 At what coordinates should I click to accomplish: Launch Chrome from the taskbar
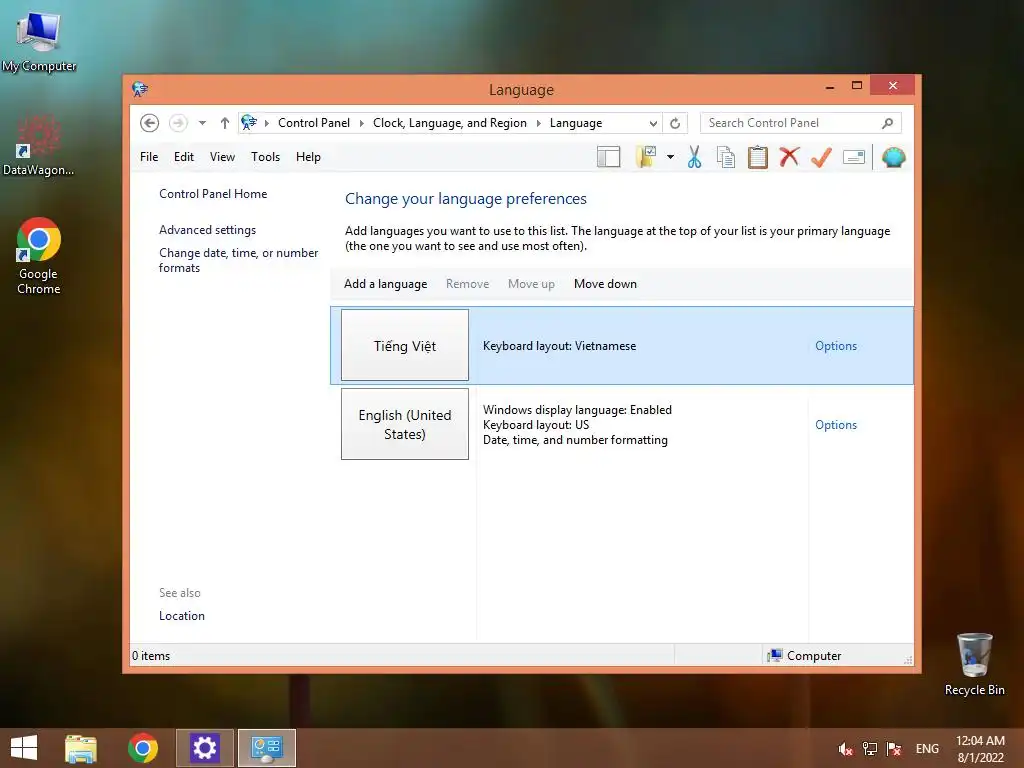(x=142, y=748)
